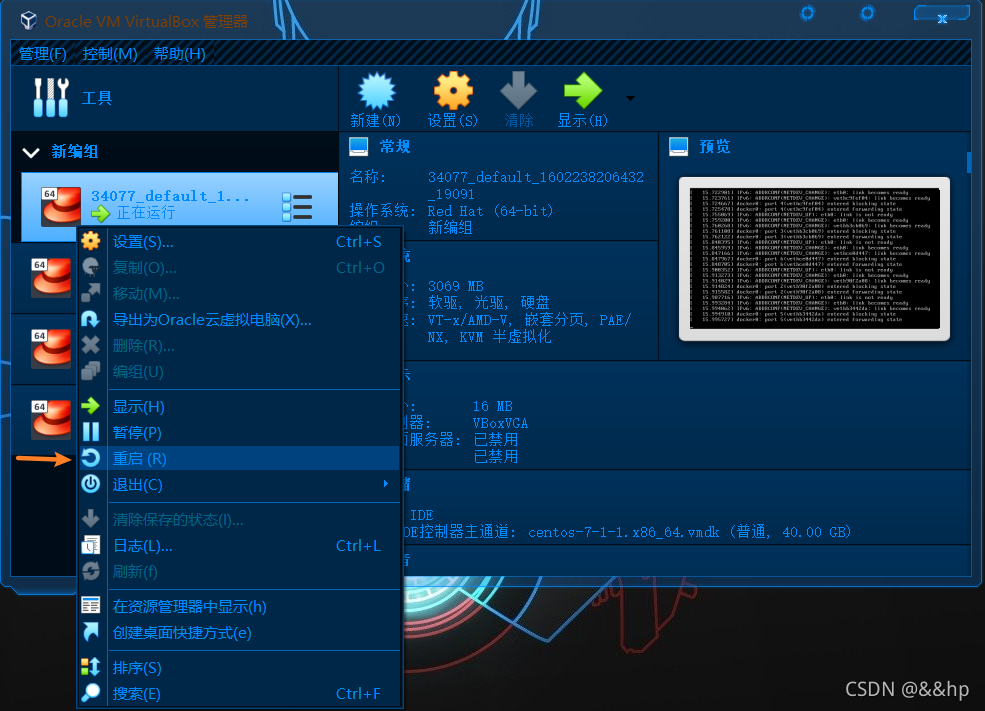
Task: Choose 移动(M)... in context menu
Action: point(239,294)
